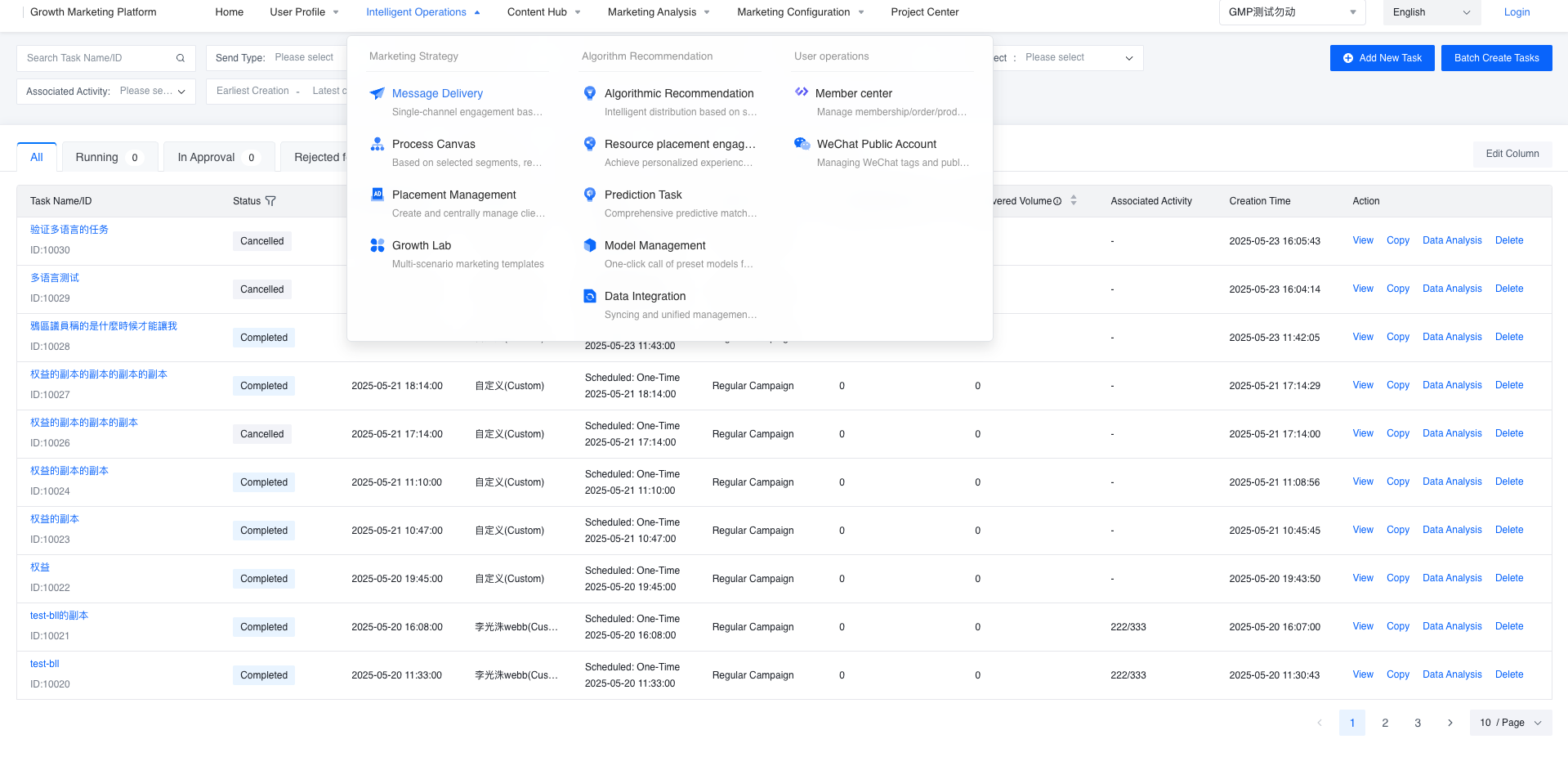Click the Growth Marketing Platform title
The height and width of the screenshot is (775, 1568).
click(93, 12)
